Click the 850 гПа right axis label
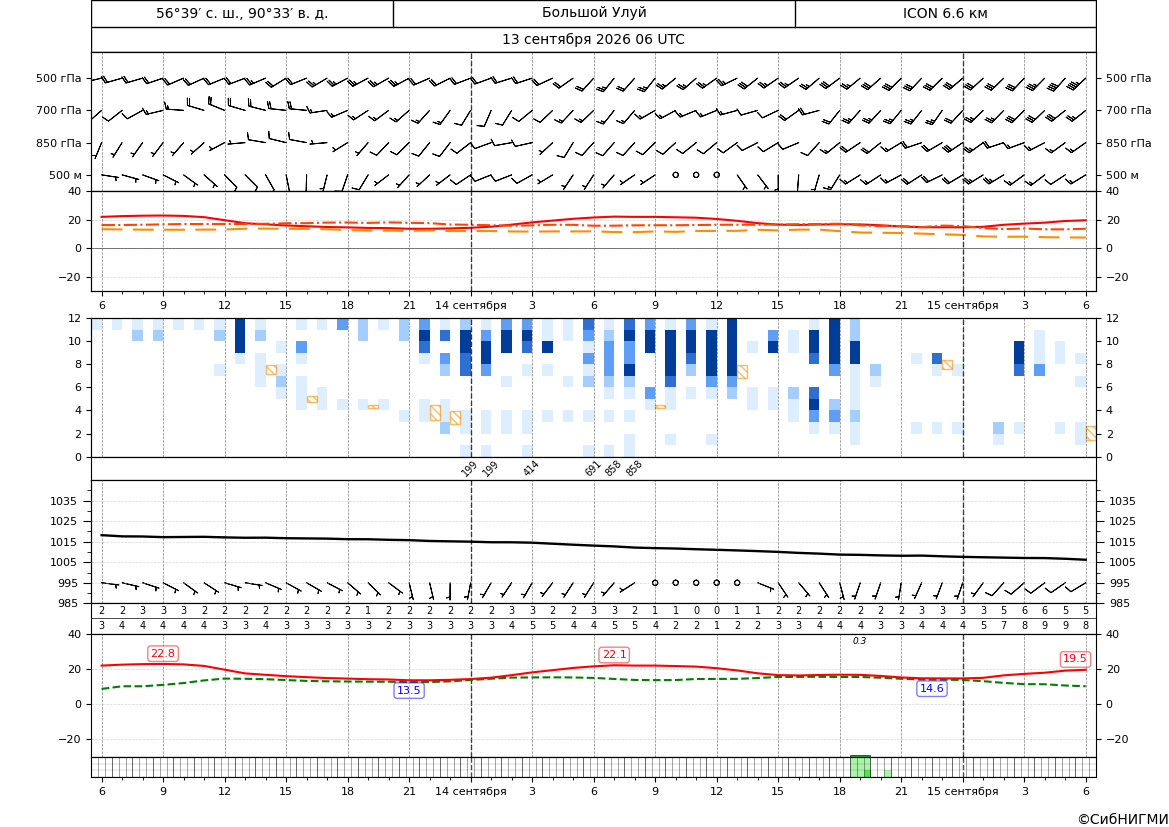 (1129, 143)
